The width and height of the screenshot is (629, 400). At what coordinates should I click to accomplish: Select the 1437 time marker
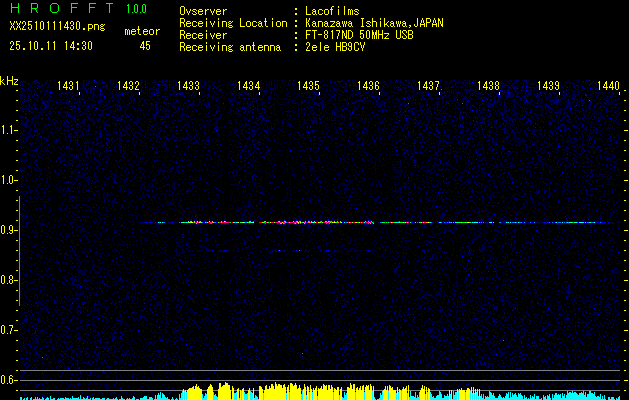(428, 87)
